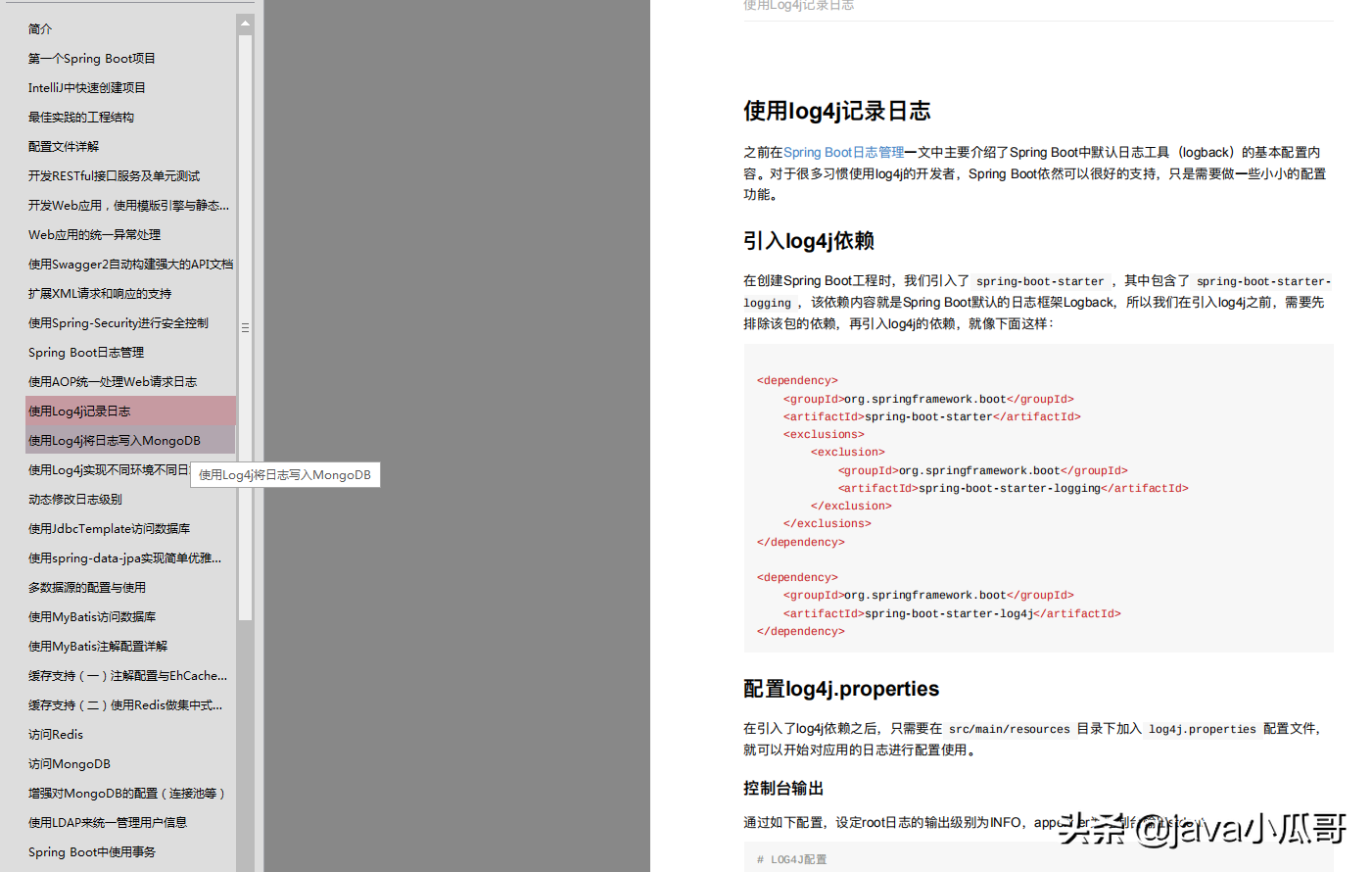This screenshot has height=872, width=1372.
Task: Open 使用LDAP来统一管理用户信息 chapter
Action: [x=108, y=823]
